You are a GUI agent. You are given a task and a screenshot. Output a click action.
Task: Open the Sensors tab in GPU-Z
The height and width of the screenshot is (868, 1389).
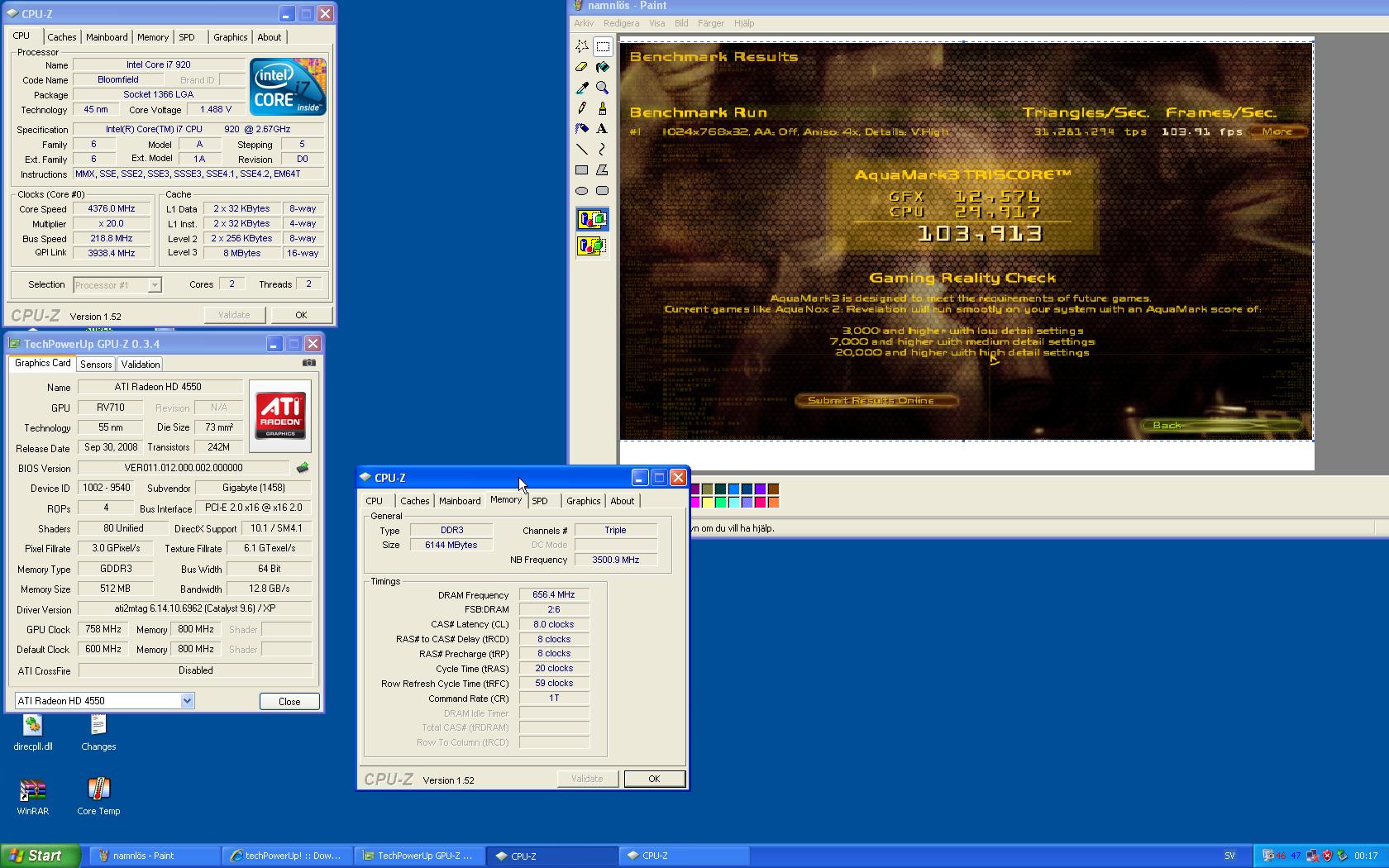(x=96, y=365)
